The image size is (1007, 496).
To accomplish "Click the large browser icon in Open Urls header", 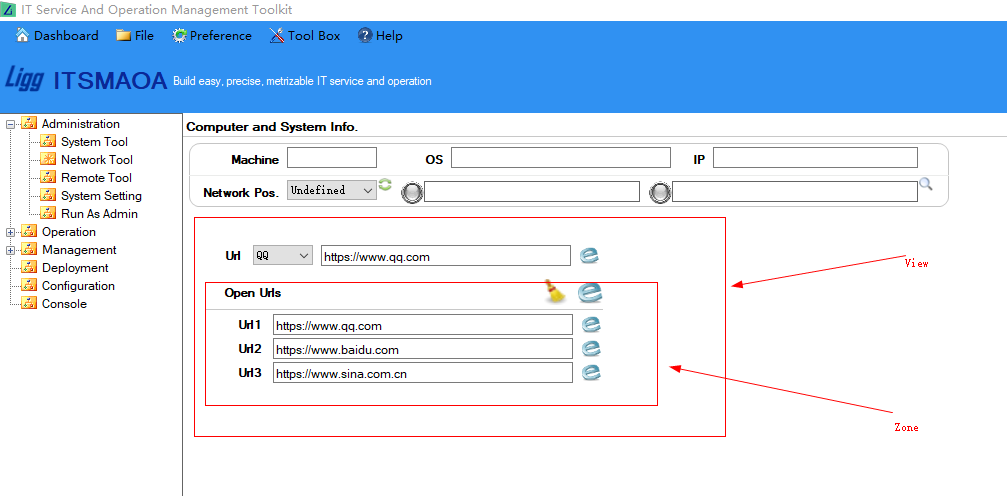I will click(x=590, y=293).
